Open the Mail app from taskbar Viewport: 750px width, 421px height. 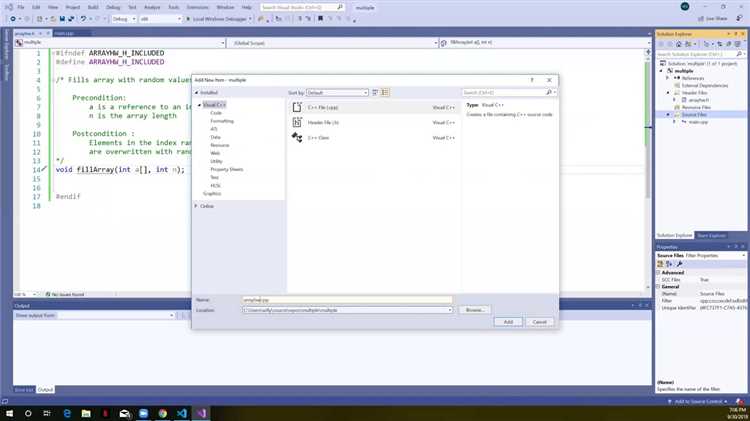124,413
